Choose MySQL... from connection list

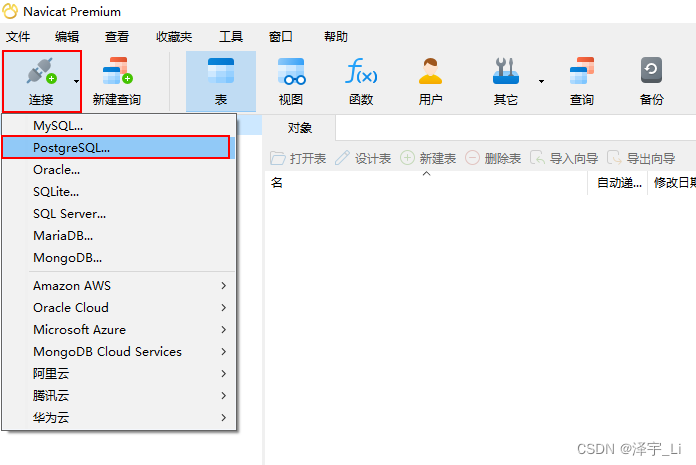pyautogui.click(x=119, y=126)
